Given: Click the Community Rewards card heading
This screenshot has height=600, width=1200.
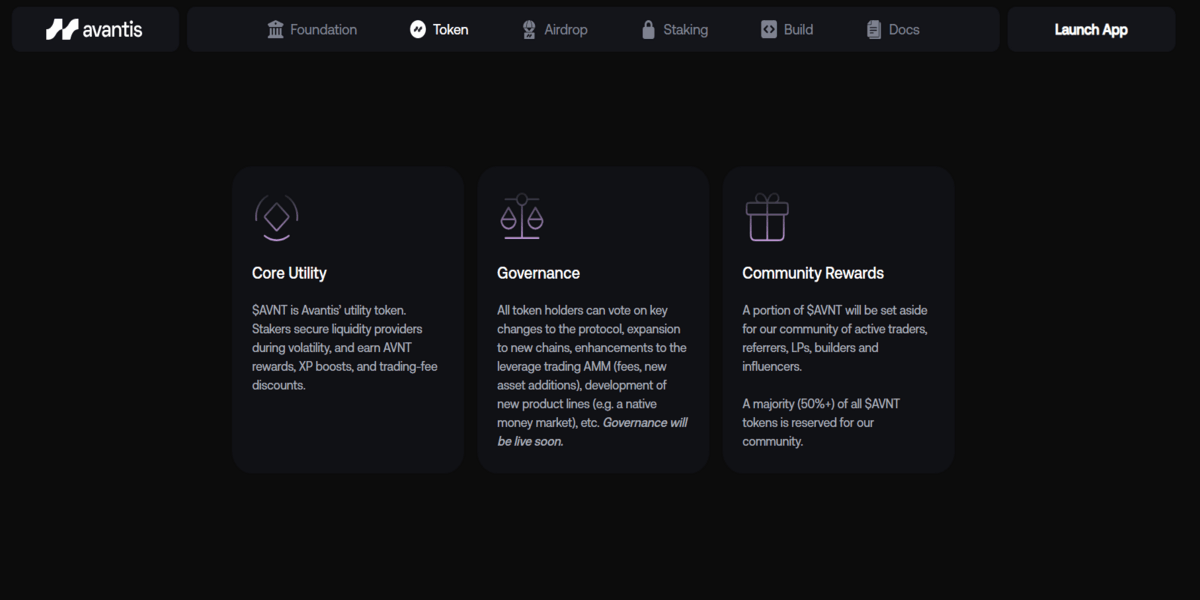Looking at the screenshot, I should [x=813, y=273].
